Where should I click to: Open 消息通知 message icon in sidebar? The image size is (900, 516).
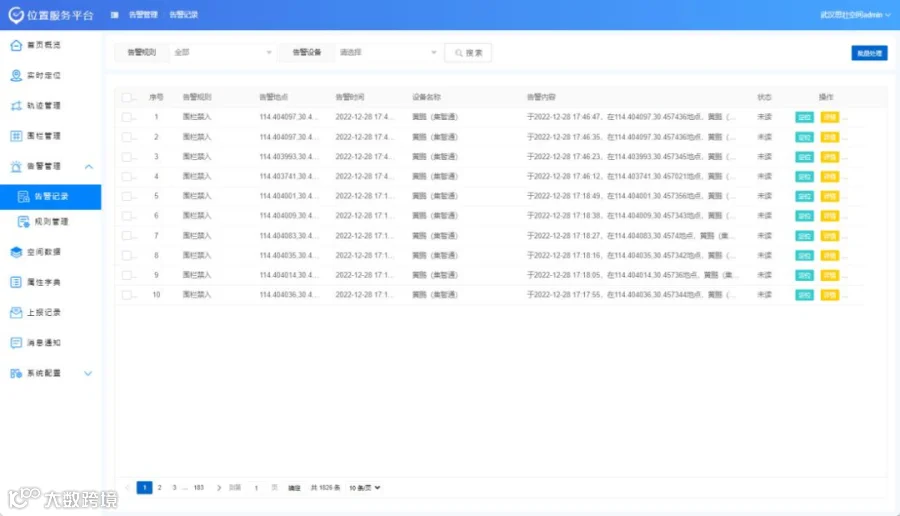[16, 343]
